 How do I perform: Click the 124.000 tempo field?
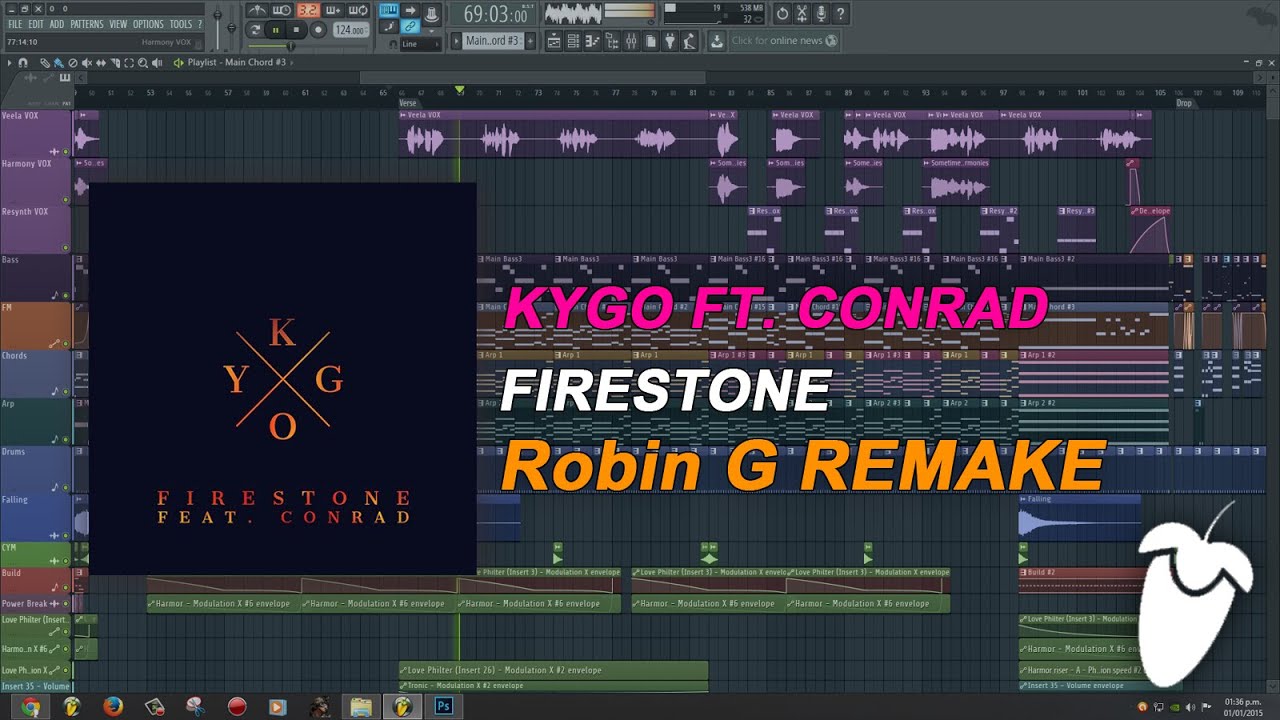(350, 30)
